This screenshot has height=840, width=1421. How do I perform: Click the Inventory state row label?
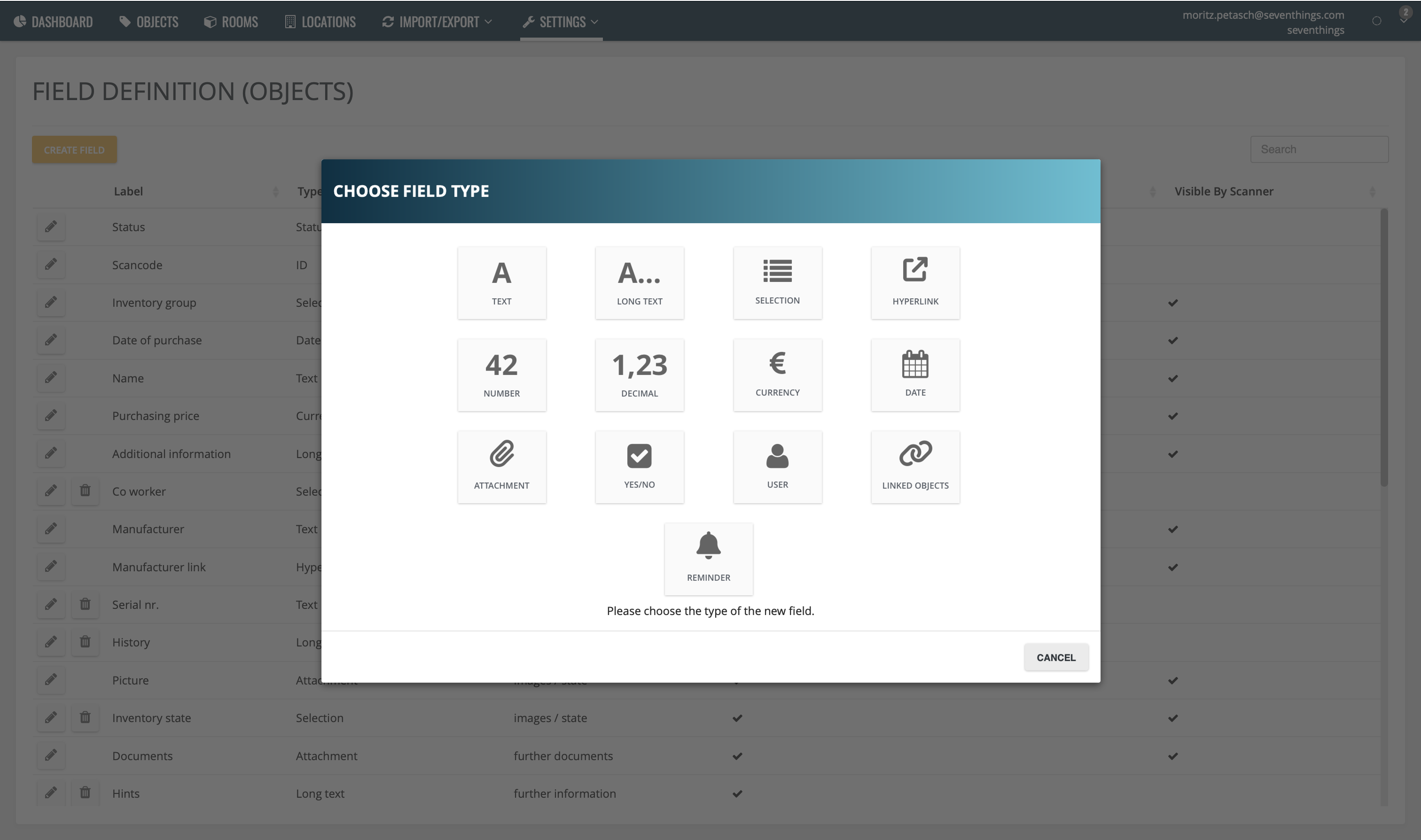151,718
